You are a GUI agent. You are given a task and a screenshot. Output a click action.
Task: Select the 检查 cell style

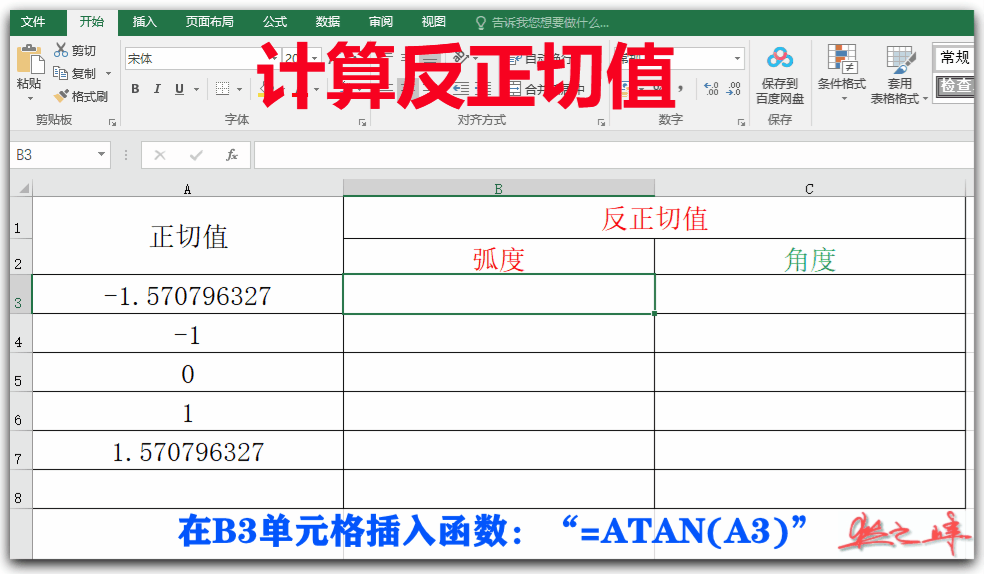tap(955, 85)
